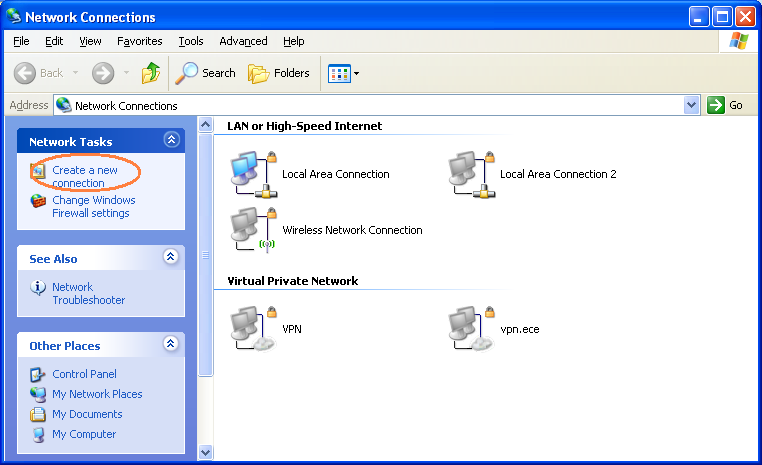Click the Windows Firewall settings icon
Viewport: 762px width, 465px height.
pos(38,201)
